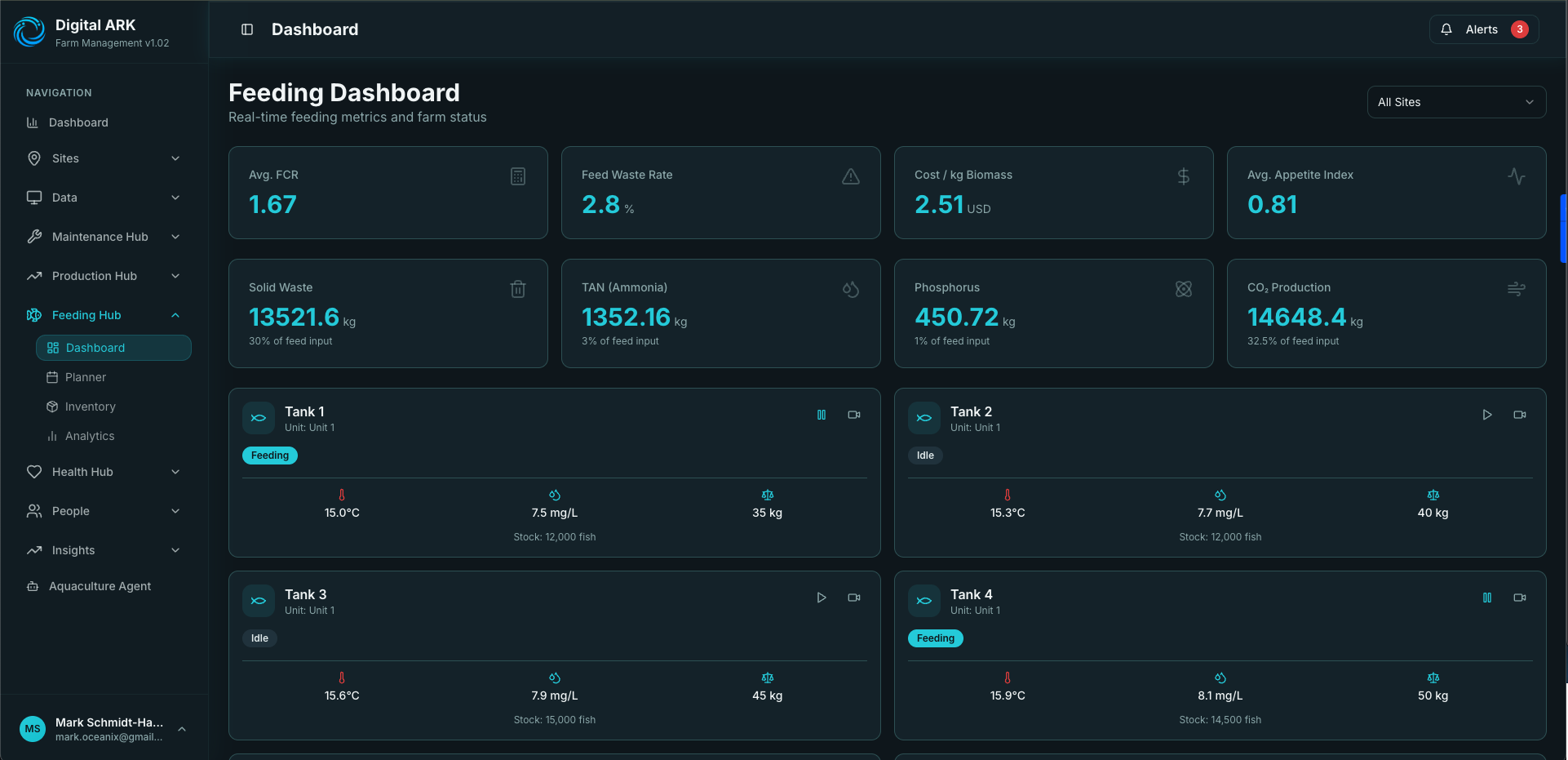Expand the Maintenance Hub section
This screenshot has width=1568, height=760.
pos(104,237)
